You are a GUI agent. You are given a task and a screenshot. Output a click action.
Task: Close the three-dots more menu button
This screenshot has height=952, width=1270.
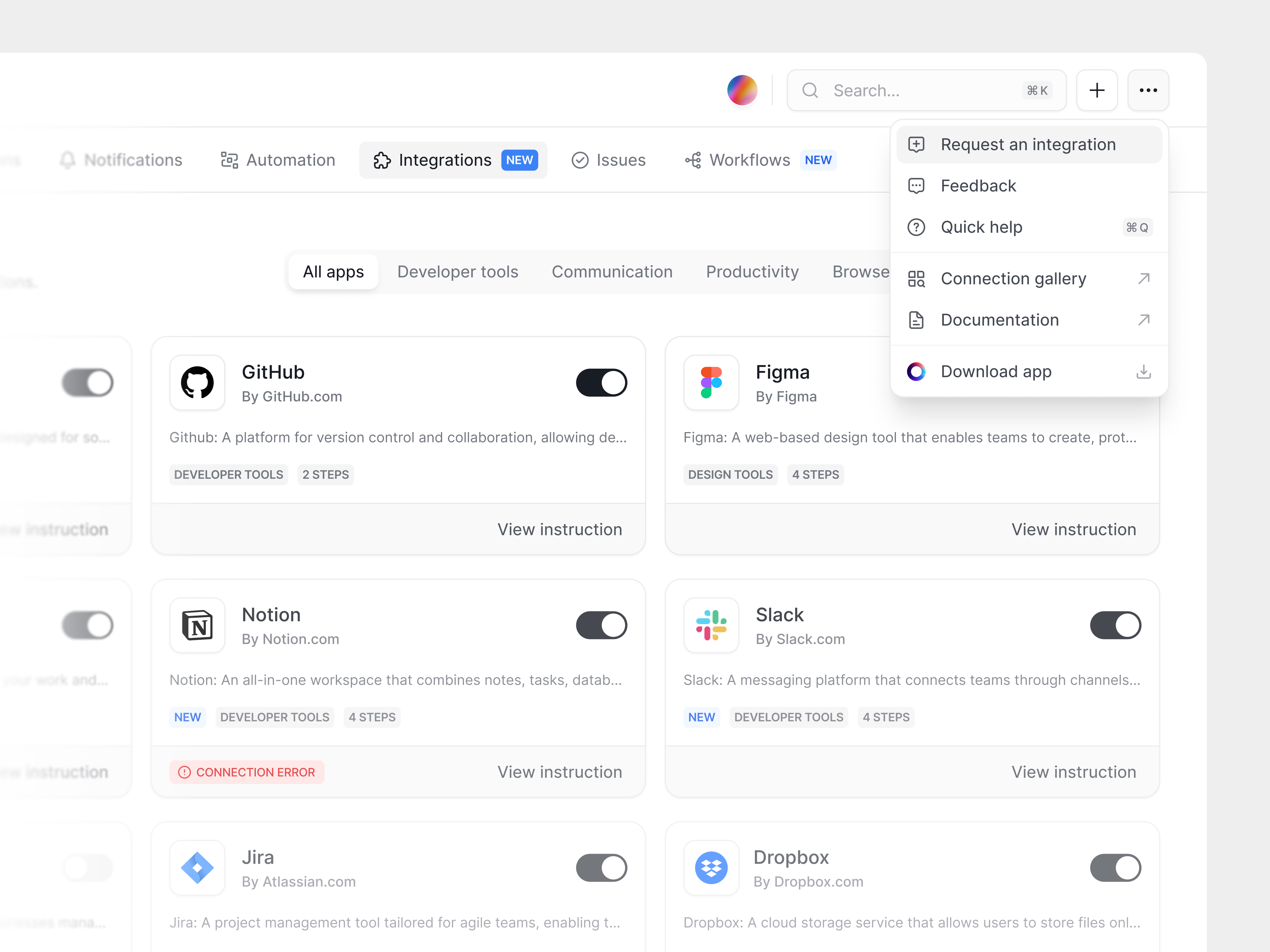[1148, 90]
